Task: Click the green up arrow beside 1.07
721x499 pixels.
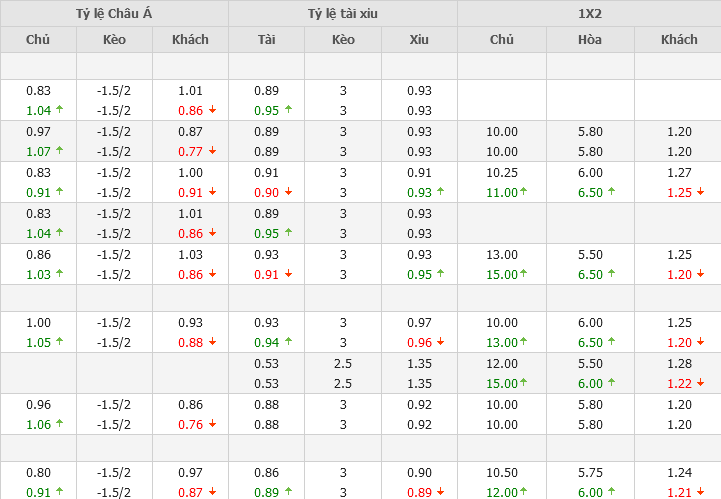Action: click(60, 151)
